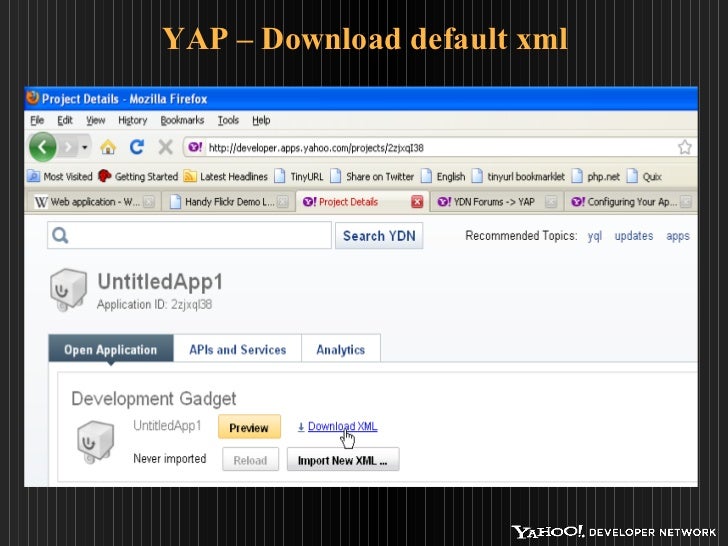This screenshot has width=728, height=546.
Task: Open the navigation history dropdown arrow
Action: click(x=84, y=147)
